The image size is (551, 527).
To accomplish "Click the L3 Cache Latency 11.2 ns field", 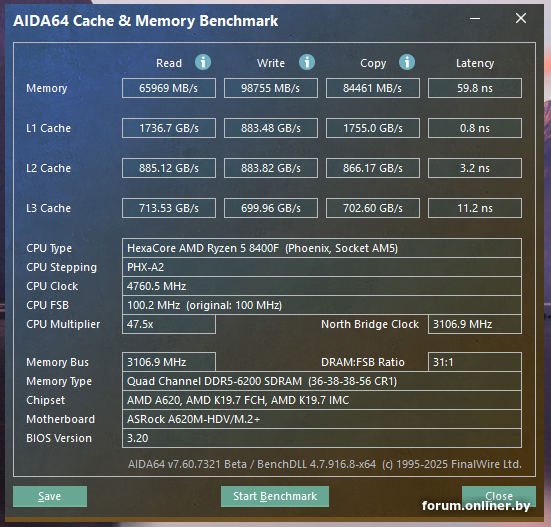I will coord(475,208).
